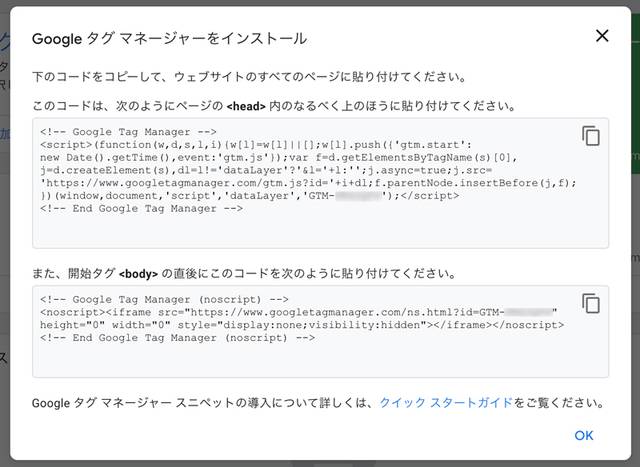Click the code line with 'gtm.js?id='

click(308, 183)
